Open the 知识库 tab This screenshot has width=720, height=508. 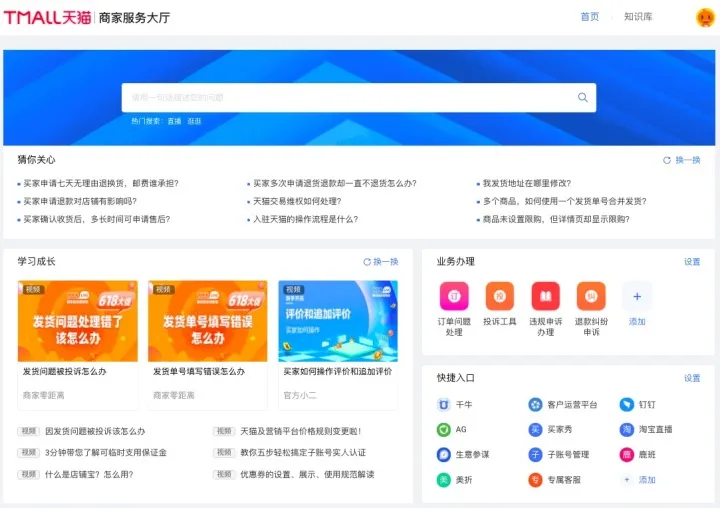tap(638, 17)
